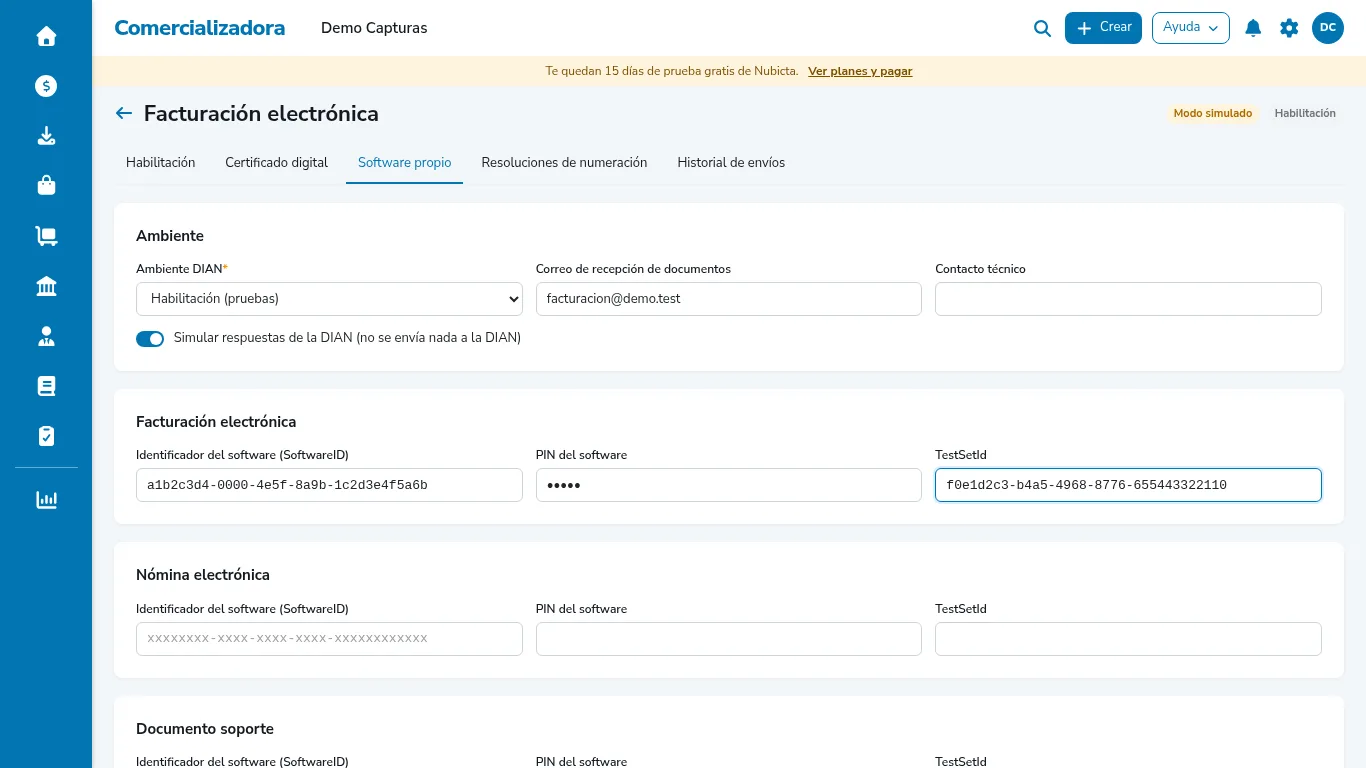Screen dimensions: 1366x768
Task: Switch to the Habilitación tab
Action: tap(160, 163)
